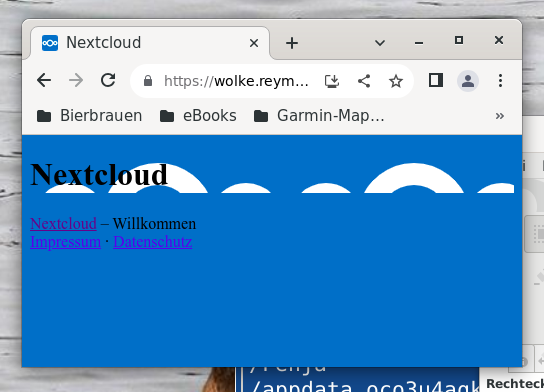544x392 pixels.
Task: Maximize the browser window
Action: point(459,40)
